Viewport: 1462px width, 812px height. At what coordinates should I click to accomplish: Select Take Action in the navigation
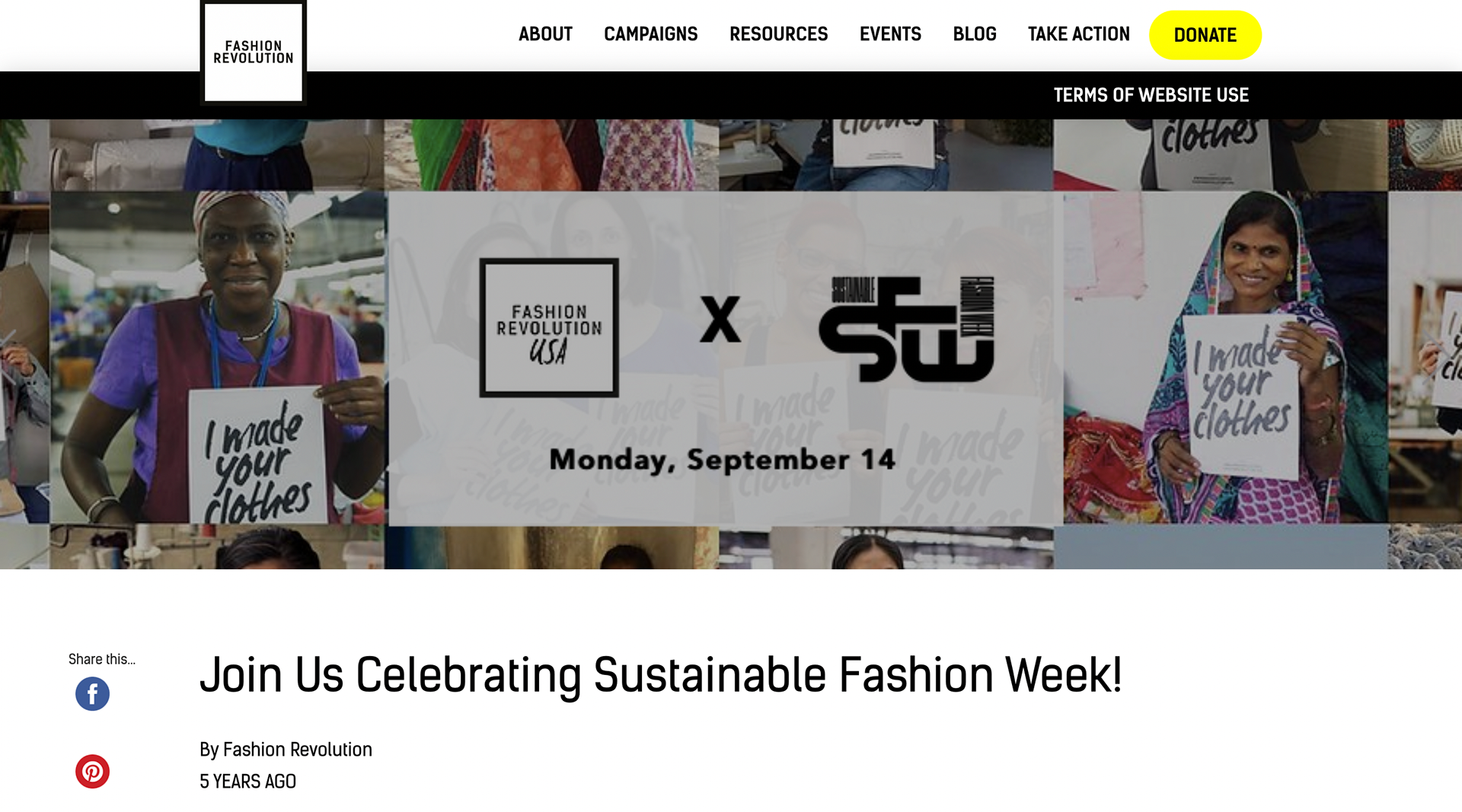[x=1078, y=34]
